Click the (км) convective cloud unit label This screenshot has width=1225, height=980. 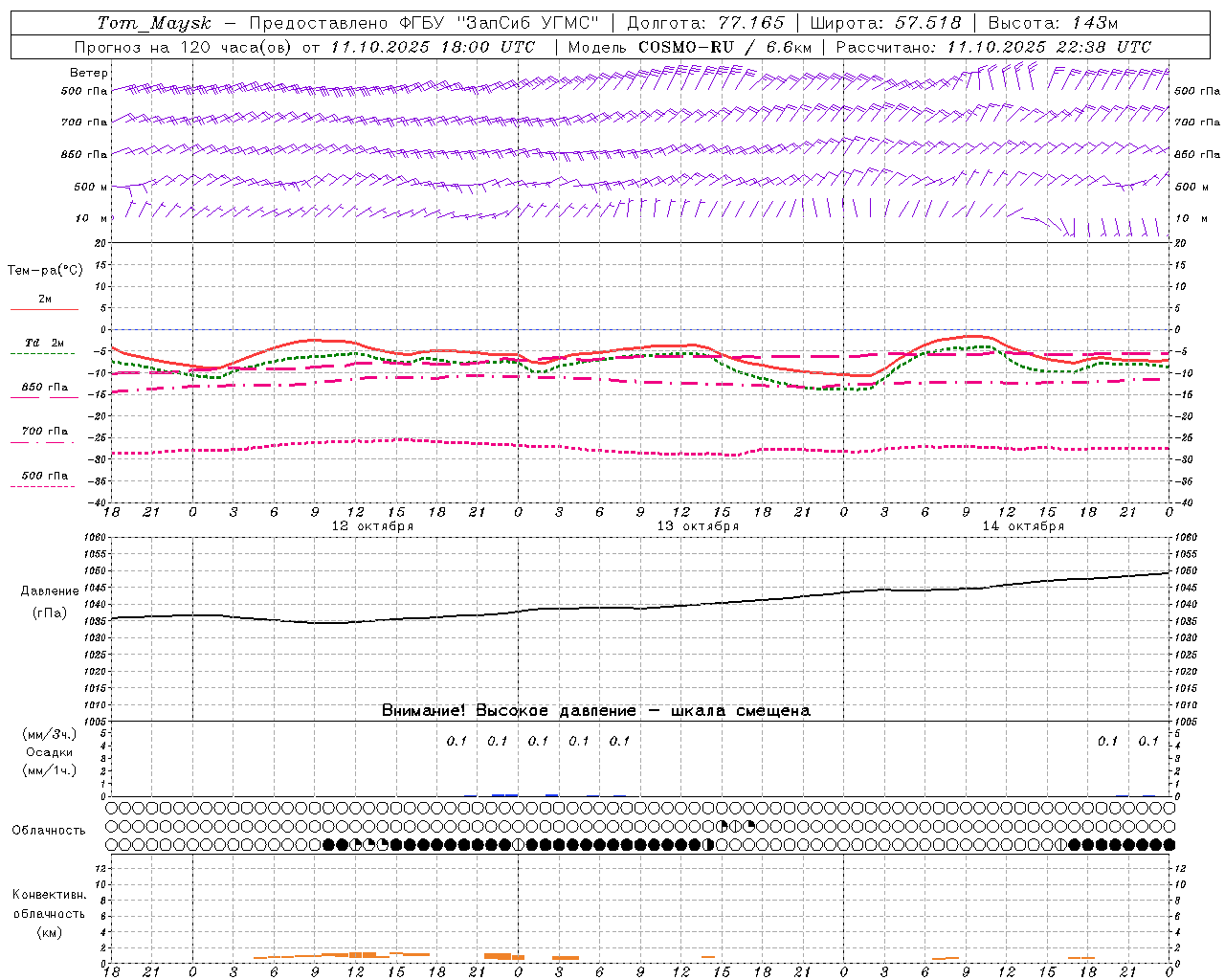(x=50, y=931)
